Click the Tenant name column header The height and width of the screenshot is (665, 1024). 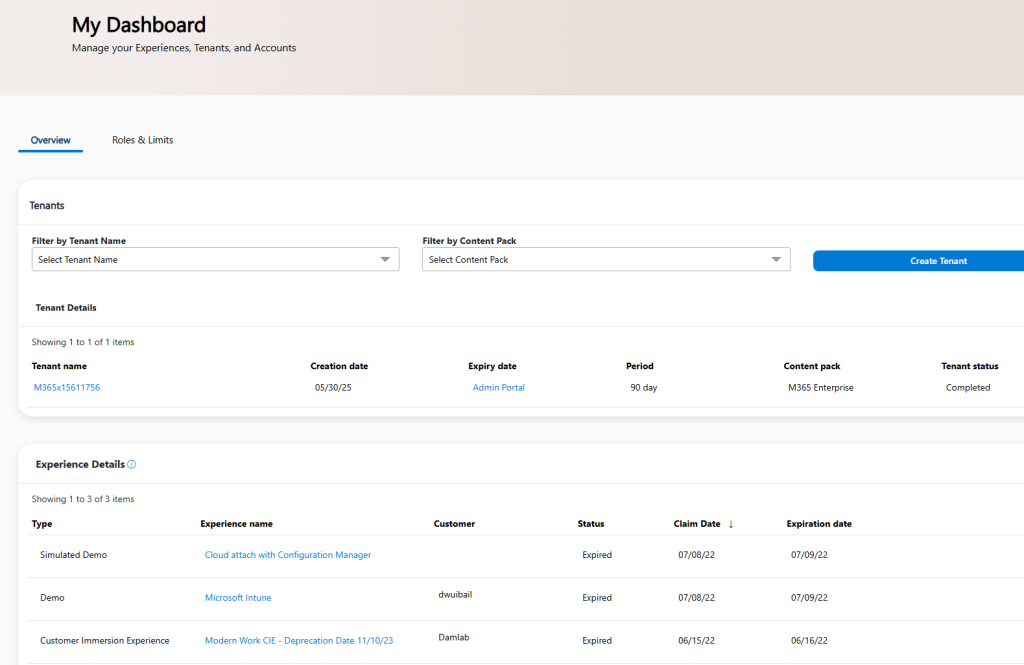(x=59, y=365)
